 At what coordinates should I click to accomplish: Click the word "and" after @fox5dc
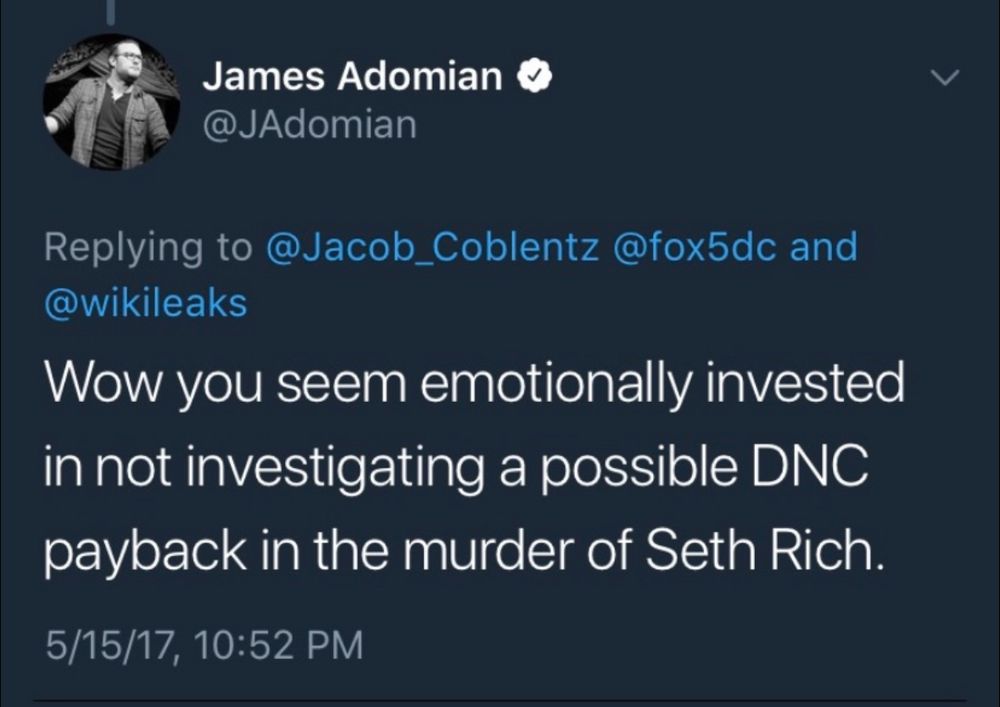[824, 247]
